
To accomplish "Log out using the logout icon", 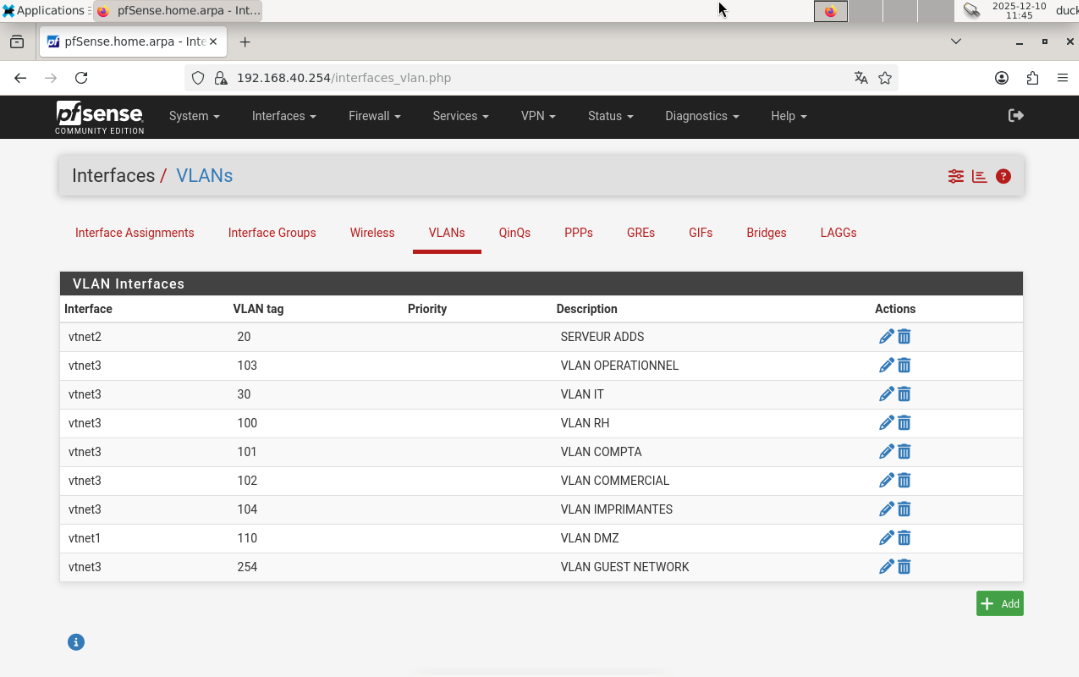I will [x=1015, y=116].
